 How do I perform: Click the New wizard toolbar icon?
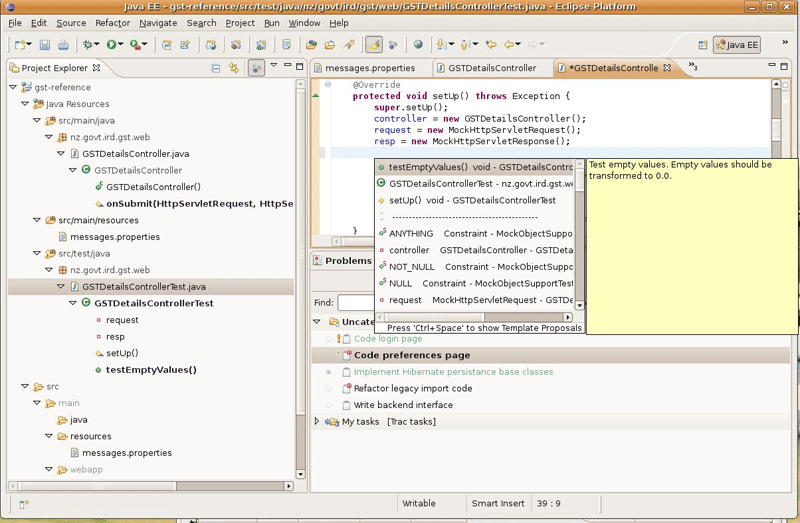coord(20,45)
